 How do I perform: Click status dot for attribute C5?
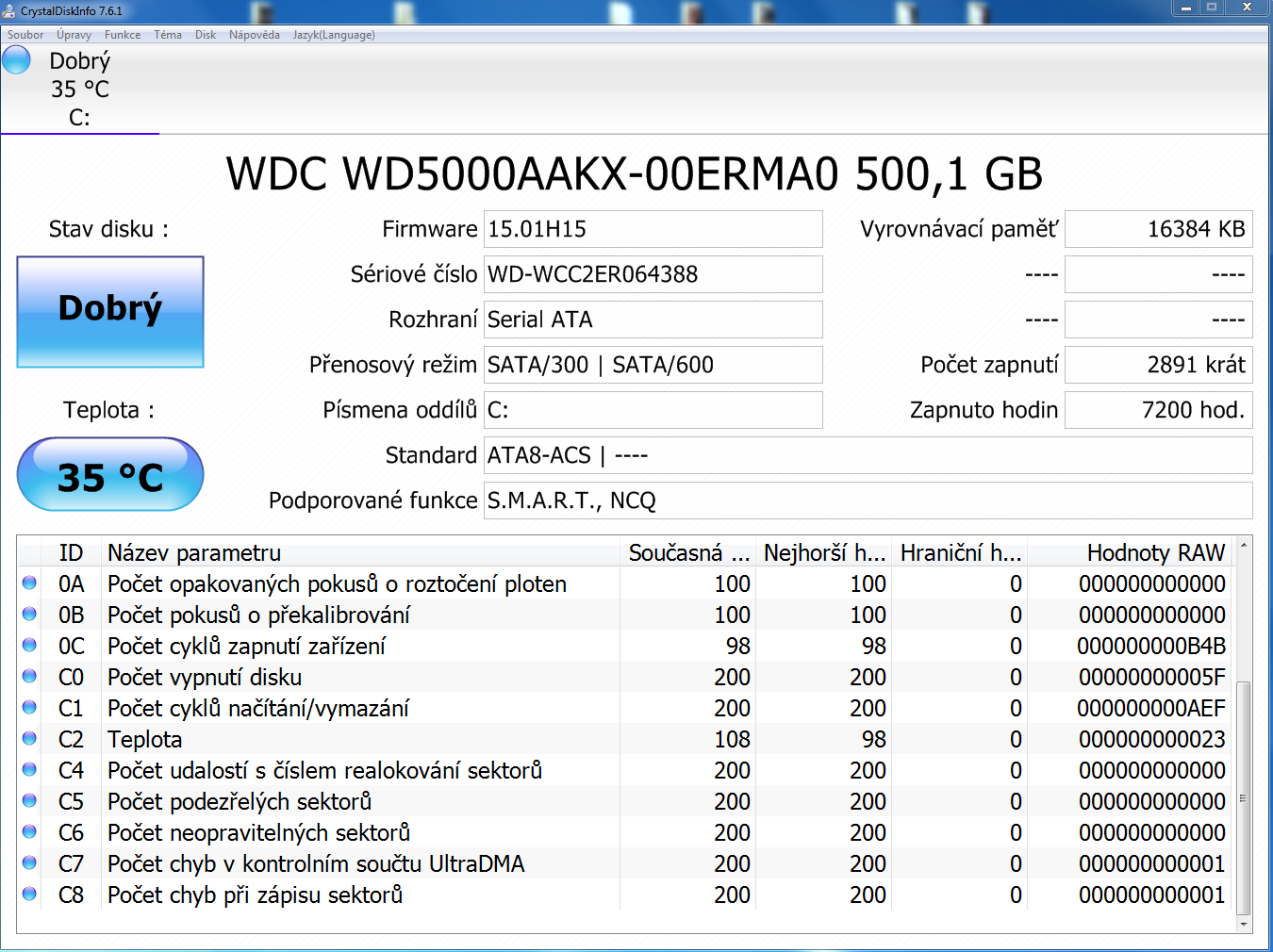(x=29, y=801)
